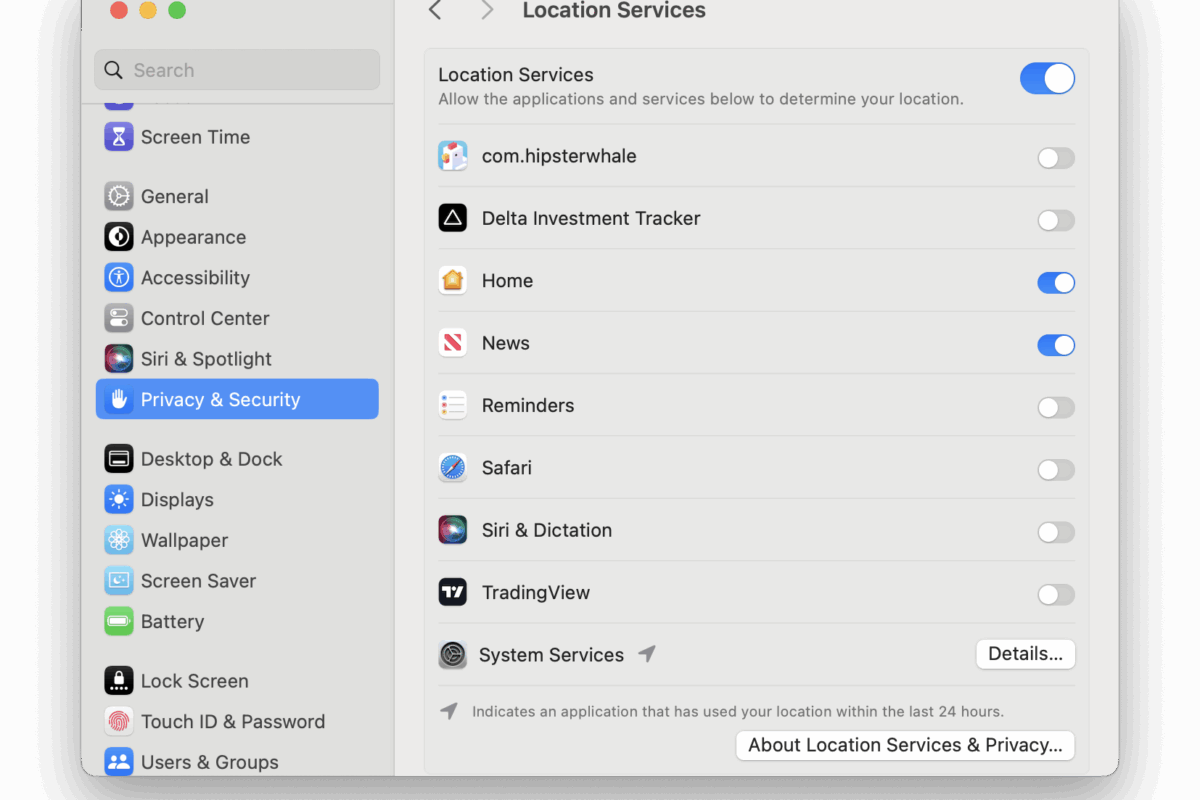This screenshot has width=1200, height=800.
Task: Click the Delta Investment Tracker icon
Action: click(453, 218)
